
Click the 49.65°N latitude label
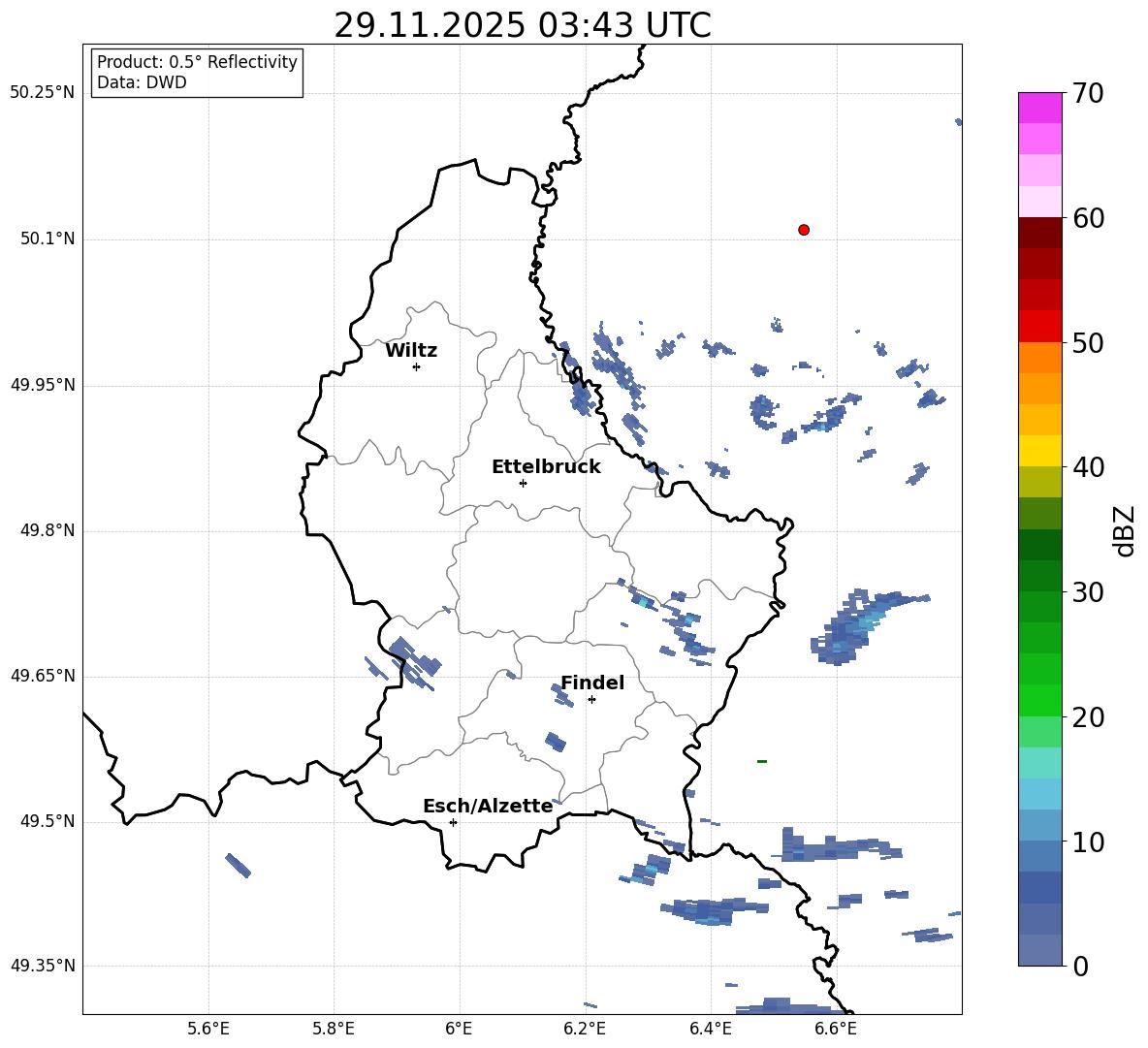43,676
